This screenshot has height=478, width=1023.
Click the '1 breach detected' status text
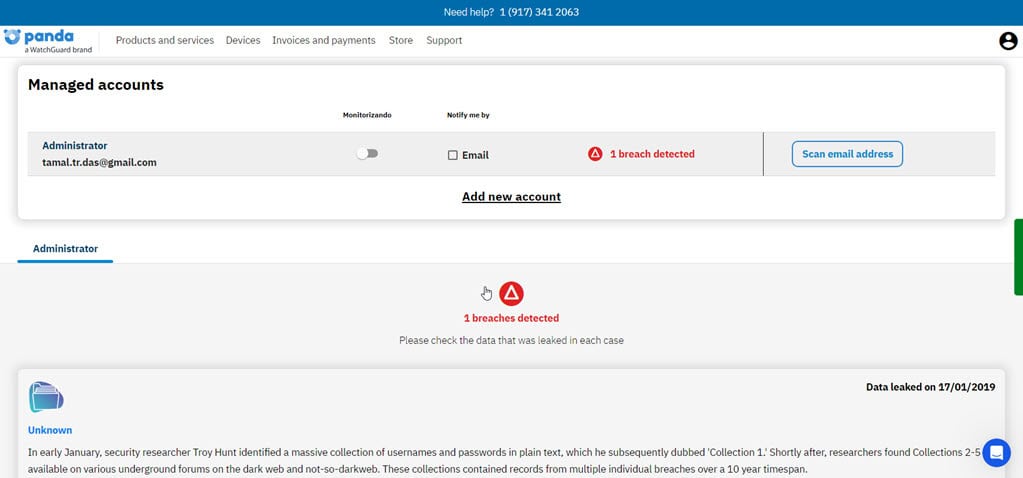(652, 154)
